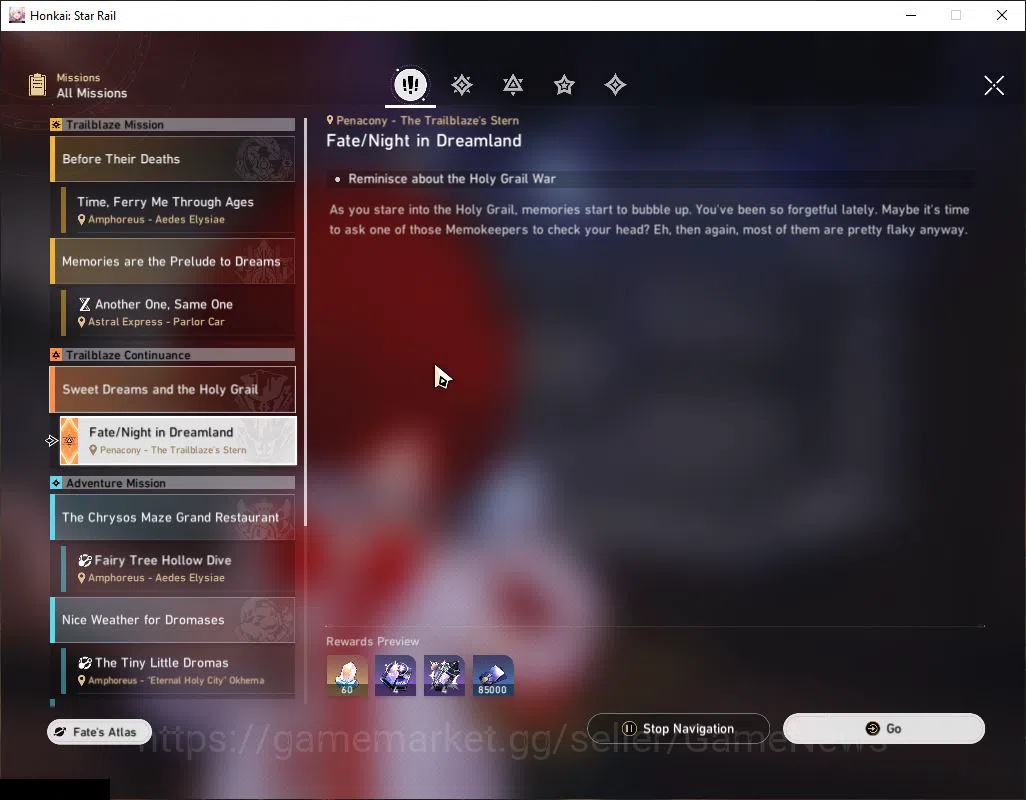The image size is (1026, 800).
Task: Select The Tiny Little Dromas mission
Action: 178,670
